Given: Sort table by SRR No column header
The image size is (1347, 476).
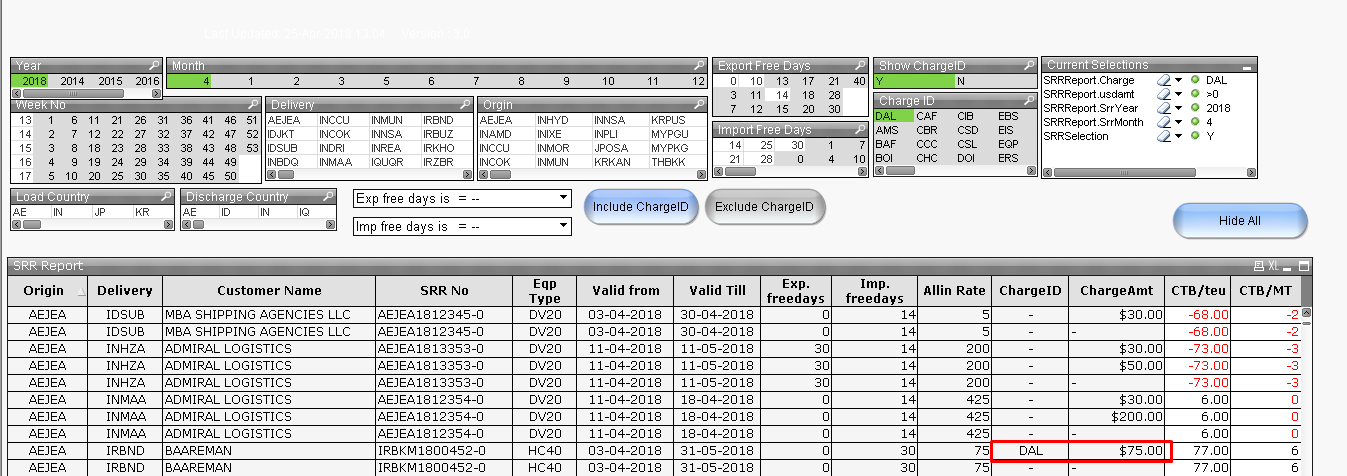Looking at the screenshot, I should point(445,291).
